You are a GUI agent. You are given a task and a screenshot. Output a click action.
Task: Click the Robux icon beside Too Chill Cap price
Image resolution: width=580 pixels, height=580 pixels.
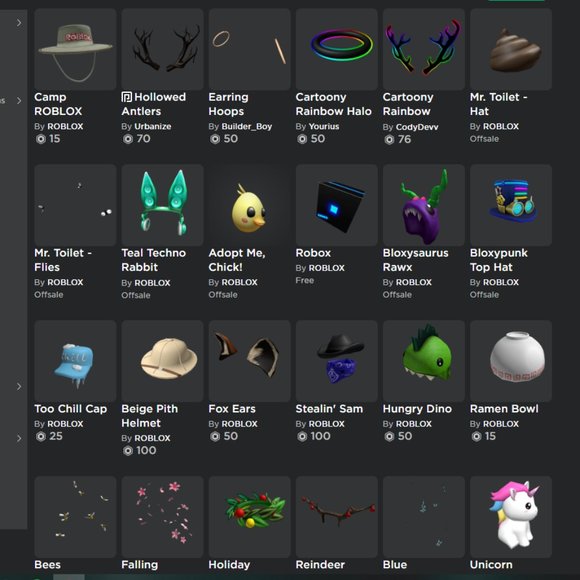point(41,436)
